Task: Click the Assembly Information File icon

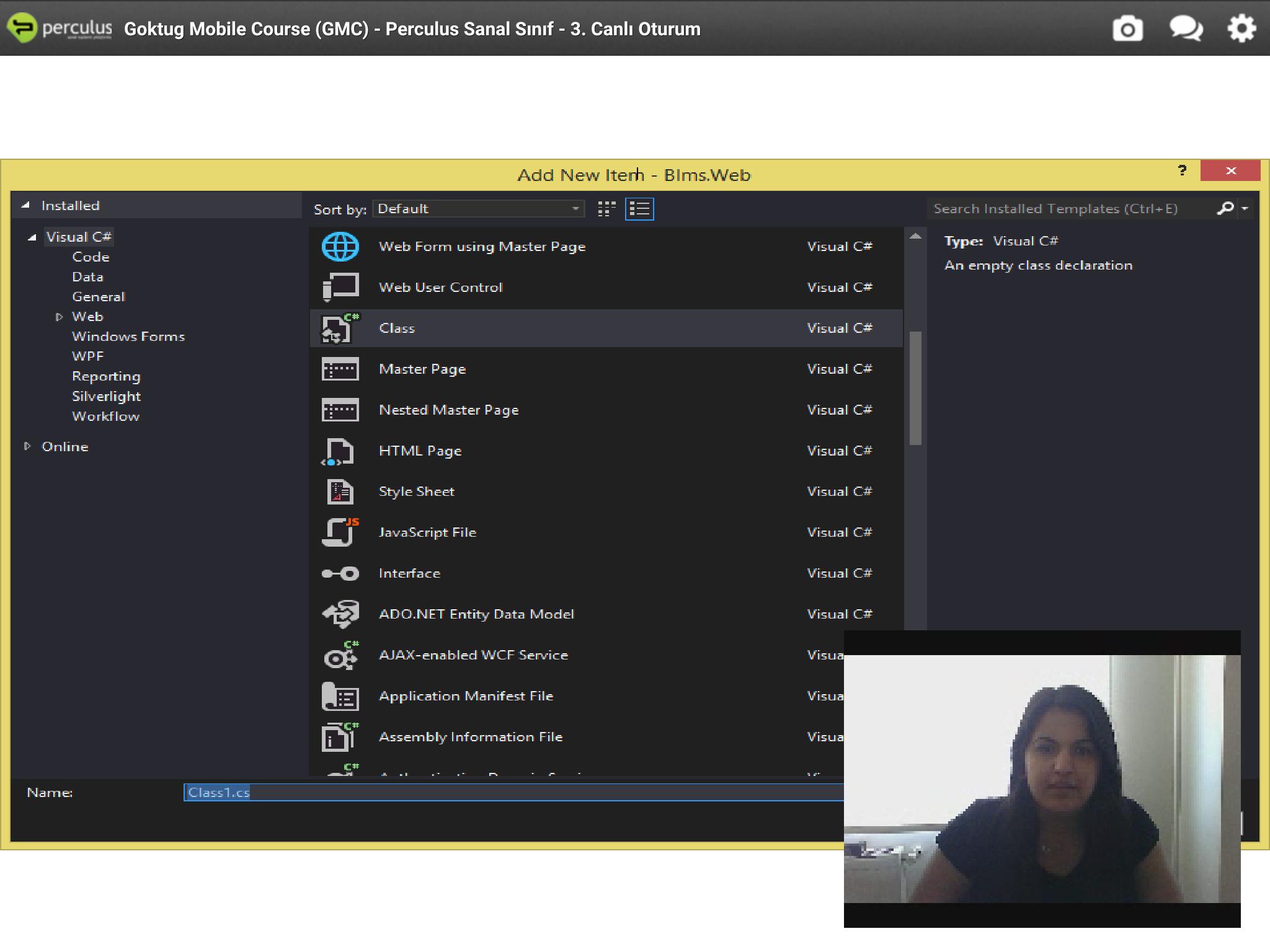Action: click(x=340, y=737)
